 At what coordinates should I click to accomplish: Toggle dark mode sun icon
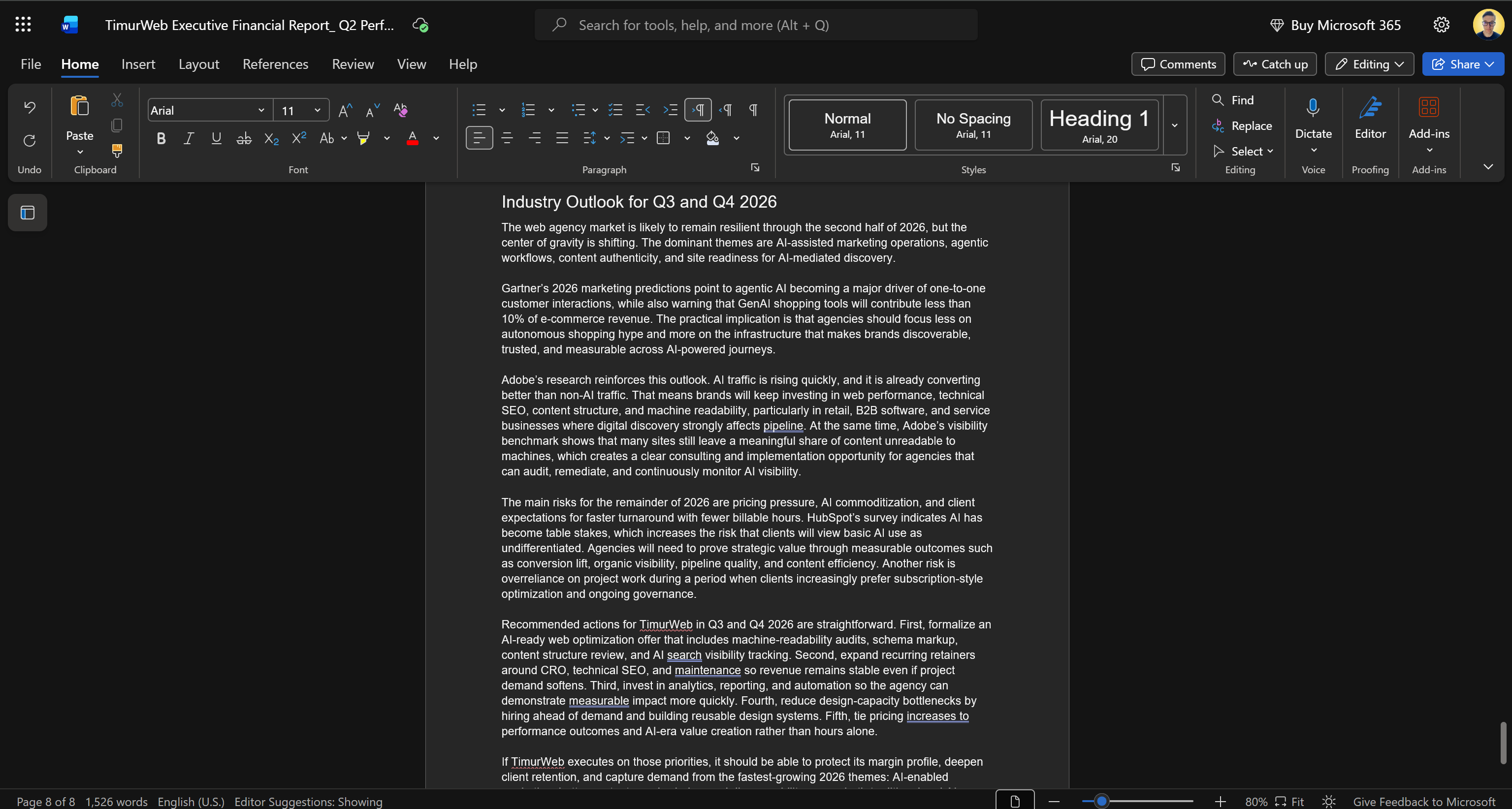[x=1329, y=802]
